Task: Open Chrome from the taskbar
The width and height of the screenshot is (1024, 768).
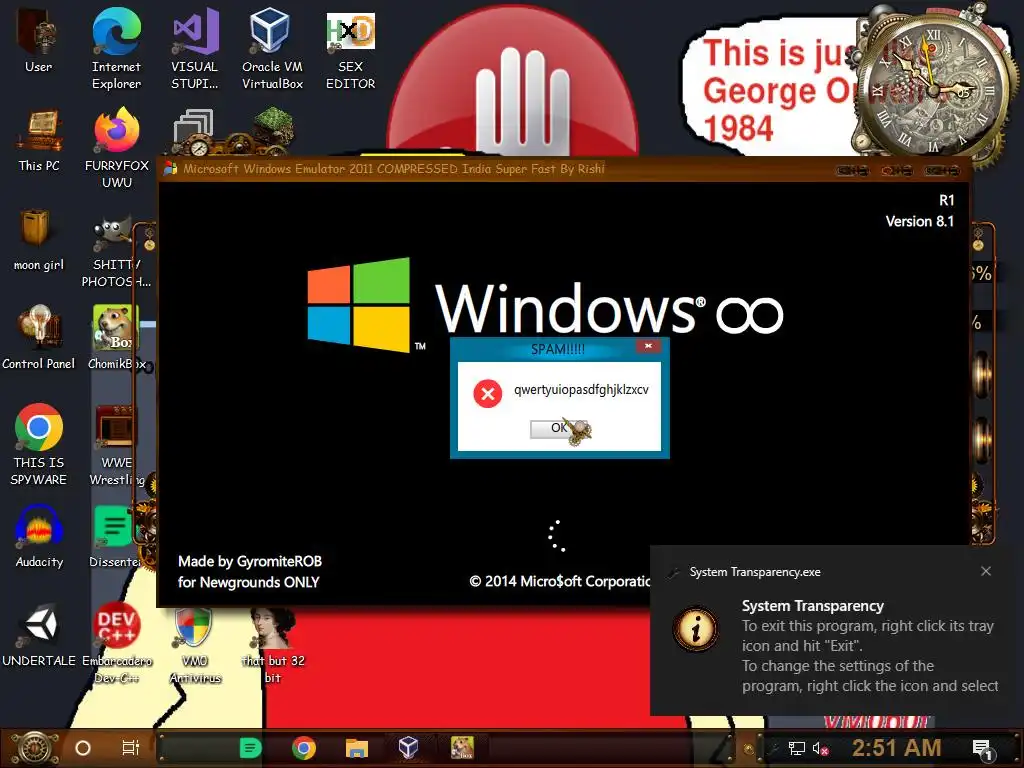Action: point(304,748)
